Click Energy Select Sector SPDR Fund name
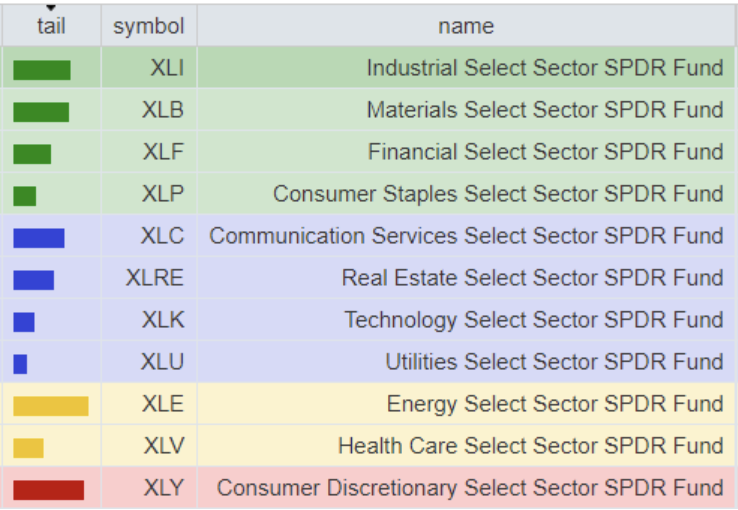Image resolution: width=738 pixels, height=510 pixels. [x=554, y=404]
